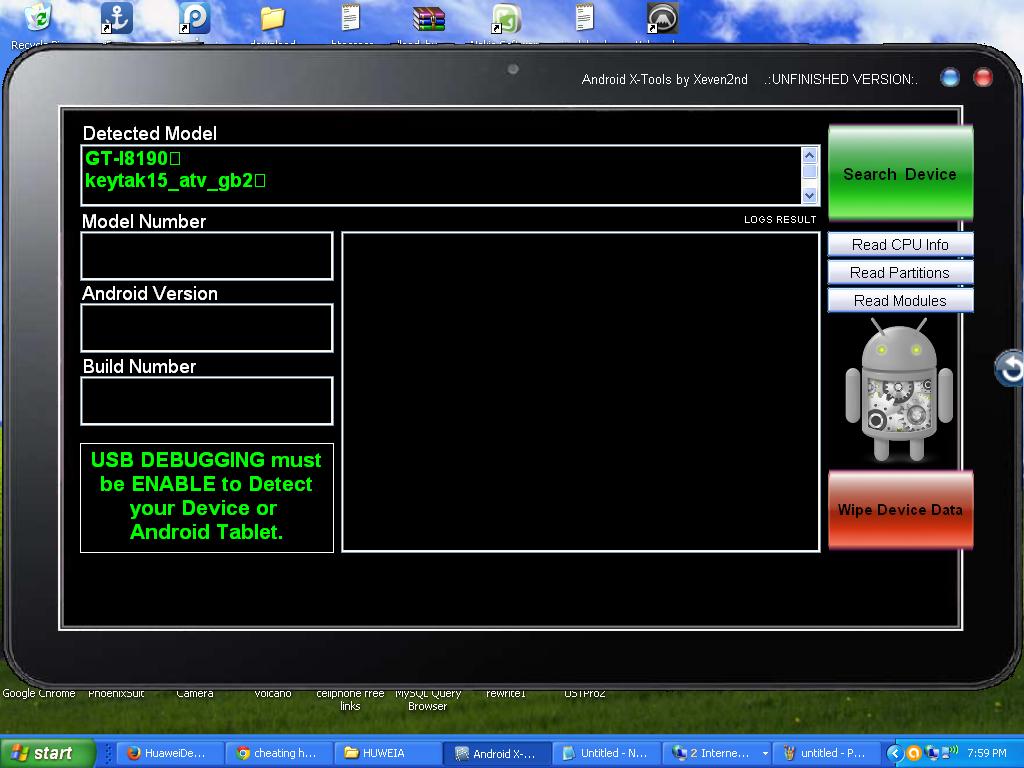The image size is (1024, 768).
Task: Switch to Android X-... taskbar item
Action: tap(497, 754)
